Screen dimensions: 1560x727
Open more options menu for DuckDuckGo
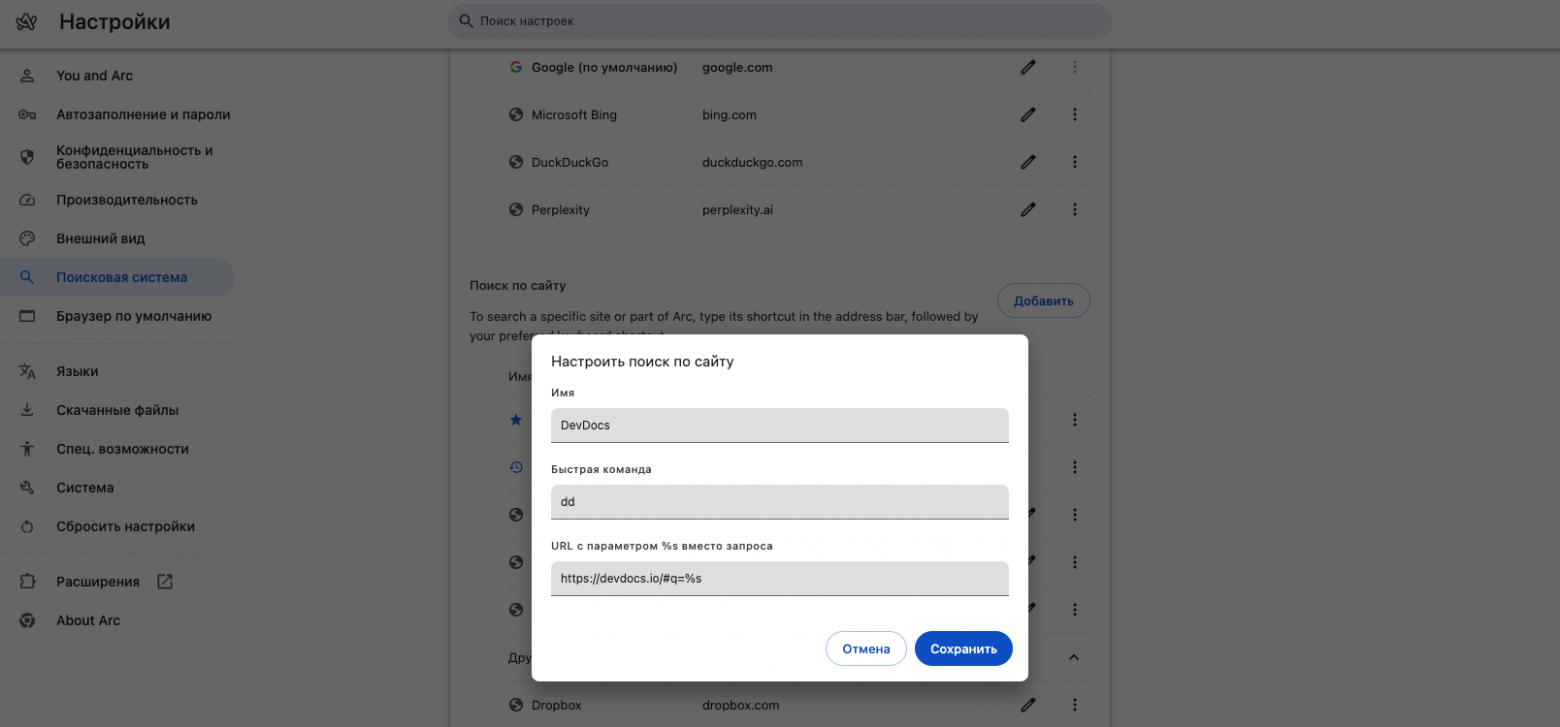coord(1075,162)
